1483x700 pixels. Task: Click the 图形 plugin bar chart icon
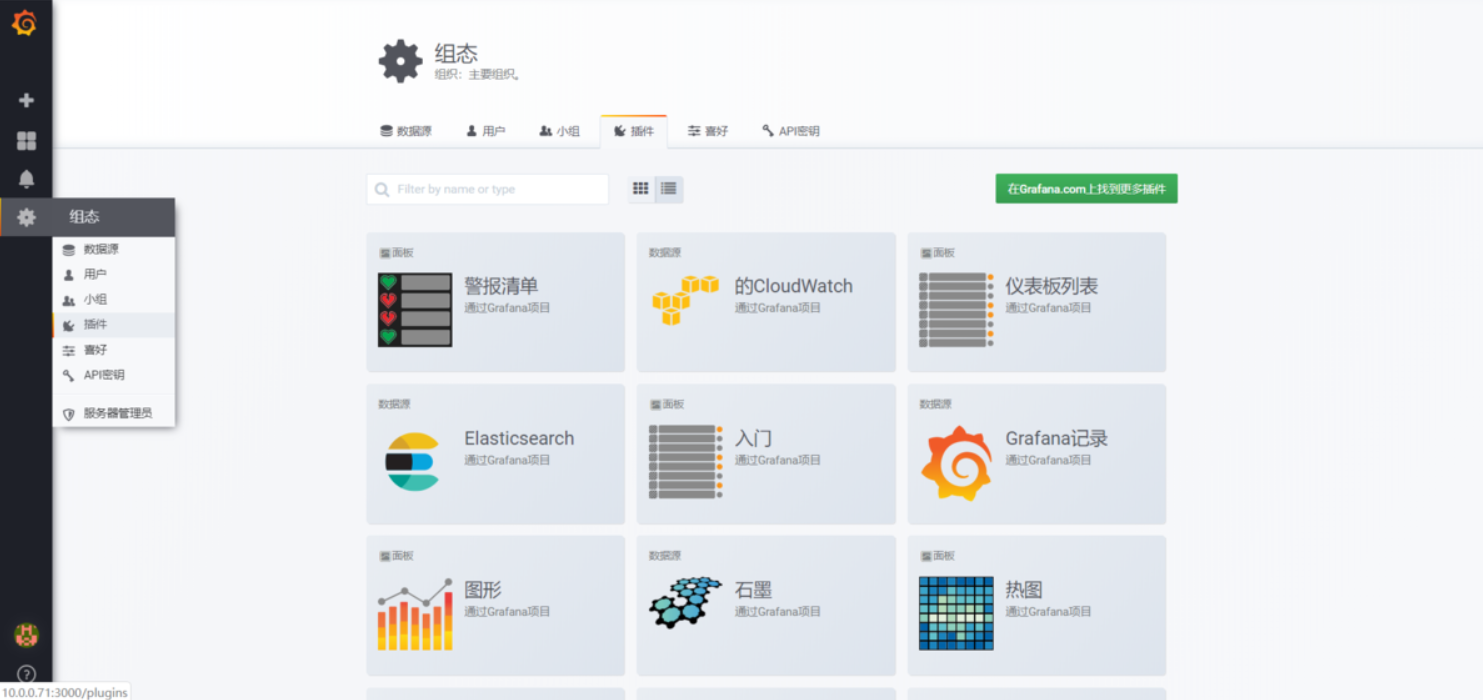[x=415, y=613]
